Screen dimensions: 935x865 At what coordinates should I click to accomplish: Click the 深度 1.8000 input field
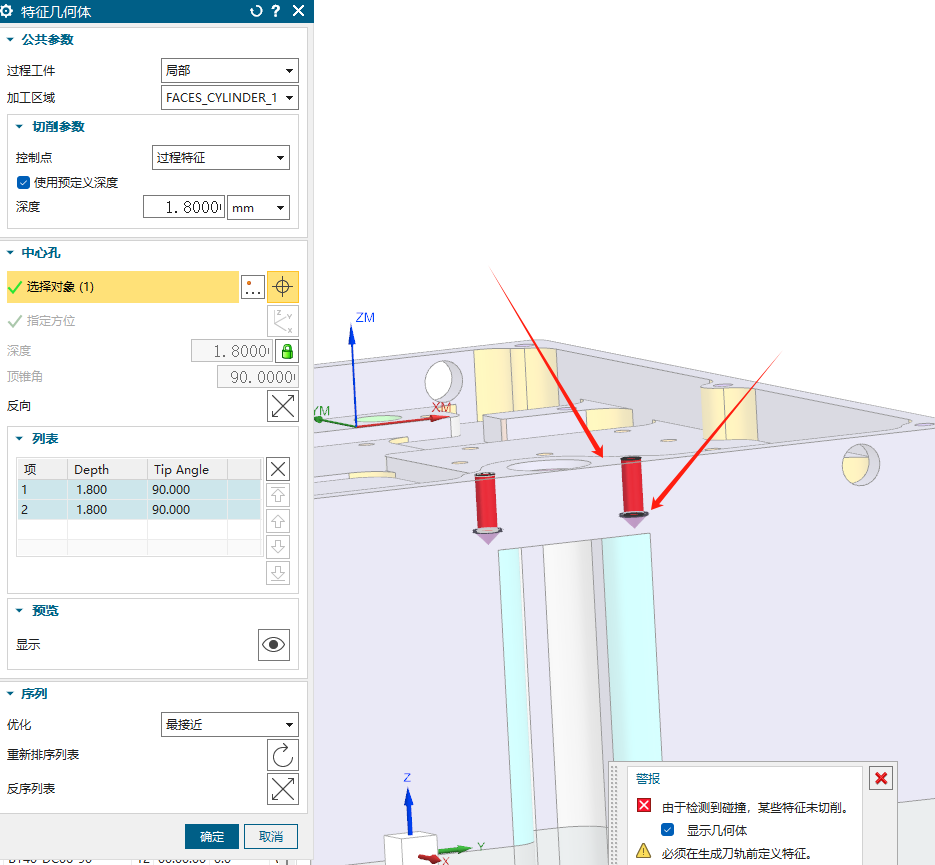click(183, 208)
